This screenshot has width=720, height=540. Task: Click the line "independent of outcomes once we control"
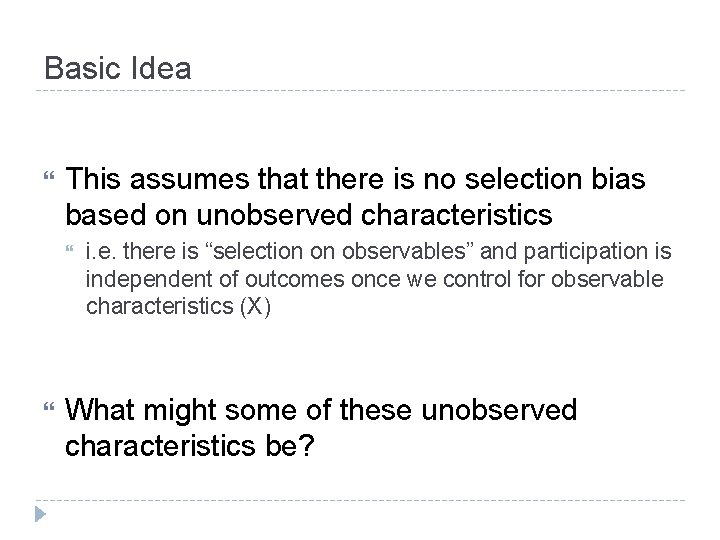point(374,279)
